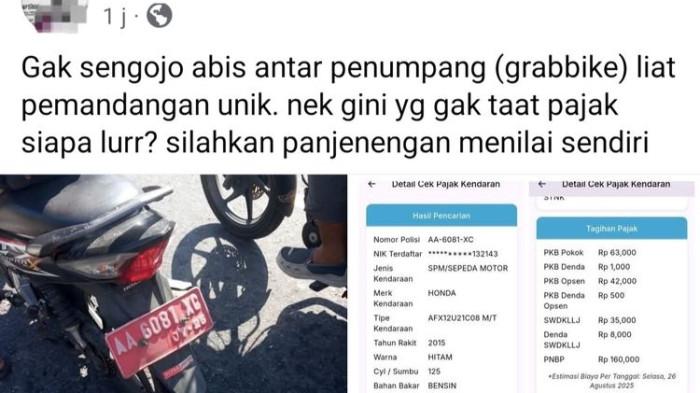This screenshot has width=700, height=393.
Task: Click the masked NIK Terdaftar number
Action: click(x=462, y=254)
